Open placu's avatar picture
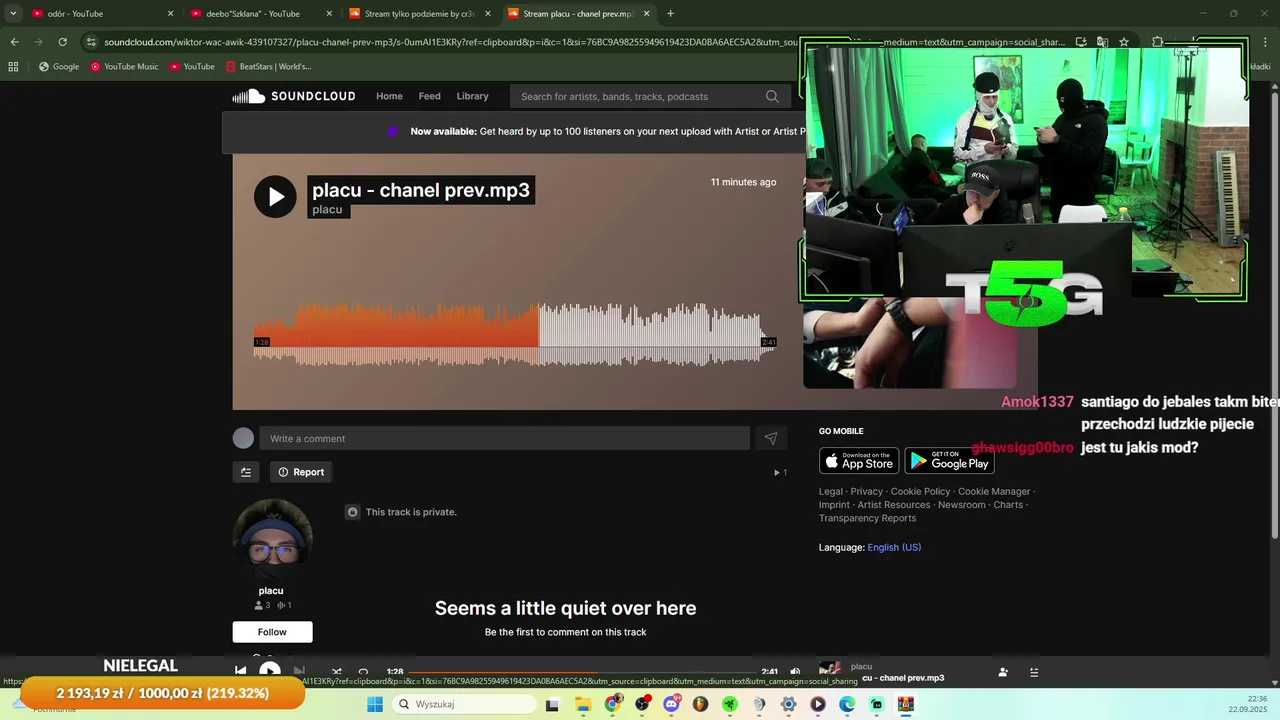Viewport: 1280px width, 720px height. tap(272, 538)
